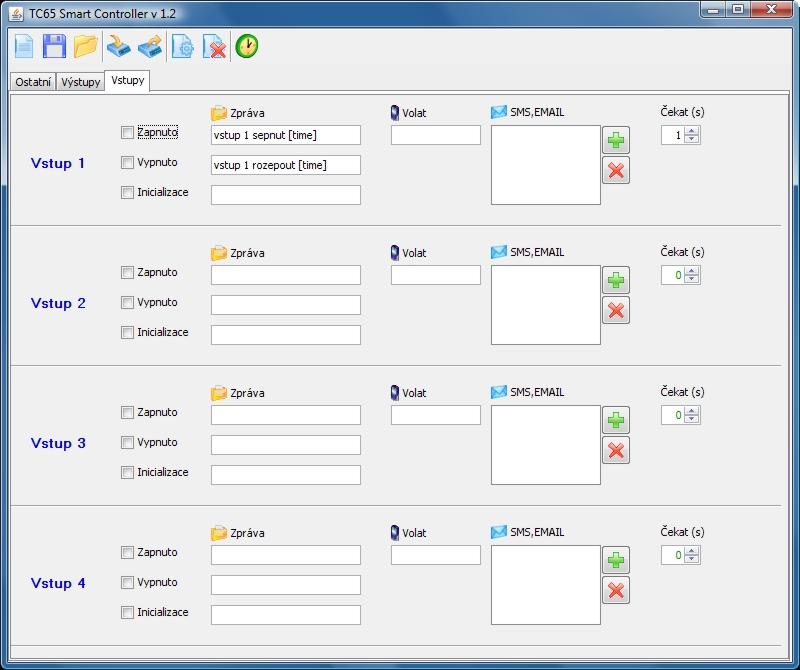The height and width of the screenshot is (670, 800).
Task: Click the 'vstup 1 sepnut [time]' message field
Action: 286,135
